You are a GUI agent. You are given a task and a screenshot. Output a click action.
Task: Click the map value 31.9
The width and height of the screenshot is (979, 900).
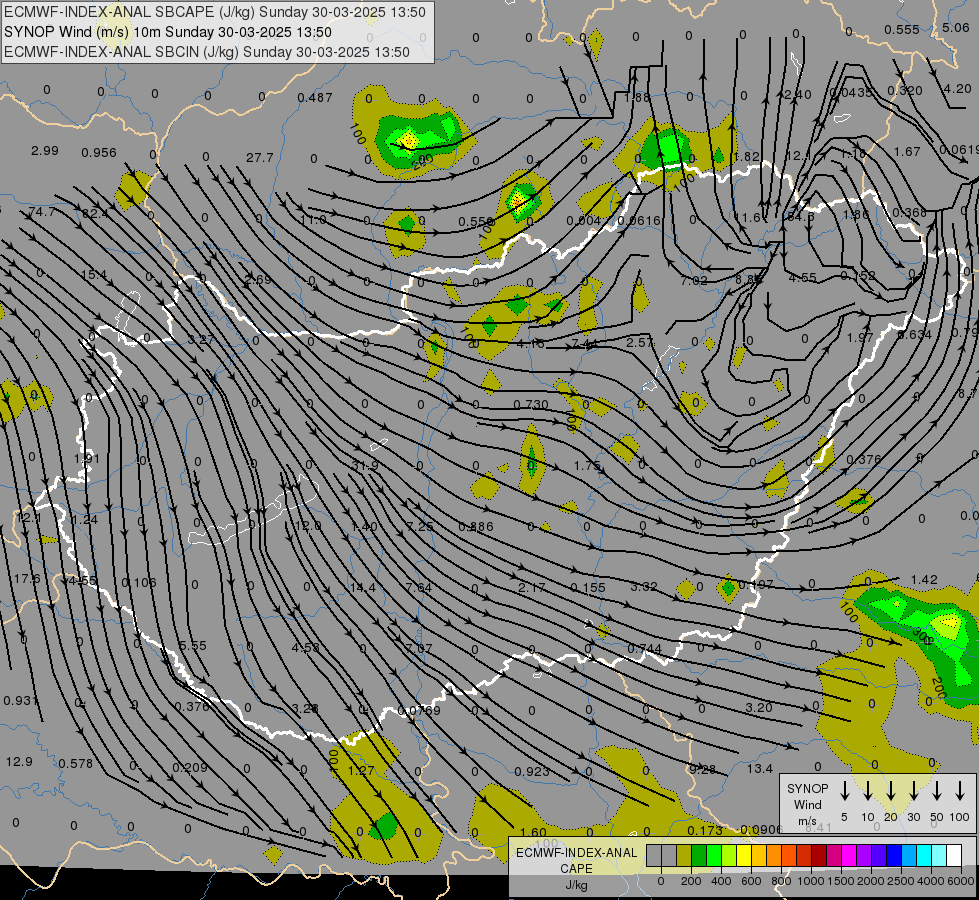(365, 465)
